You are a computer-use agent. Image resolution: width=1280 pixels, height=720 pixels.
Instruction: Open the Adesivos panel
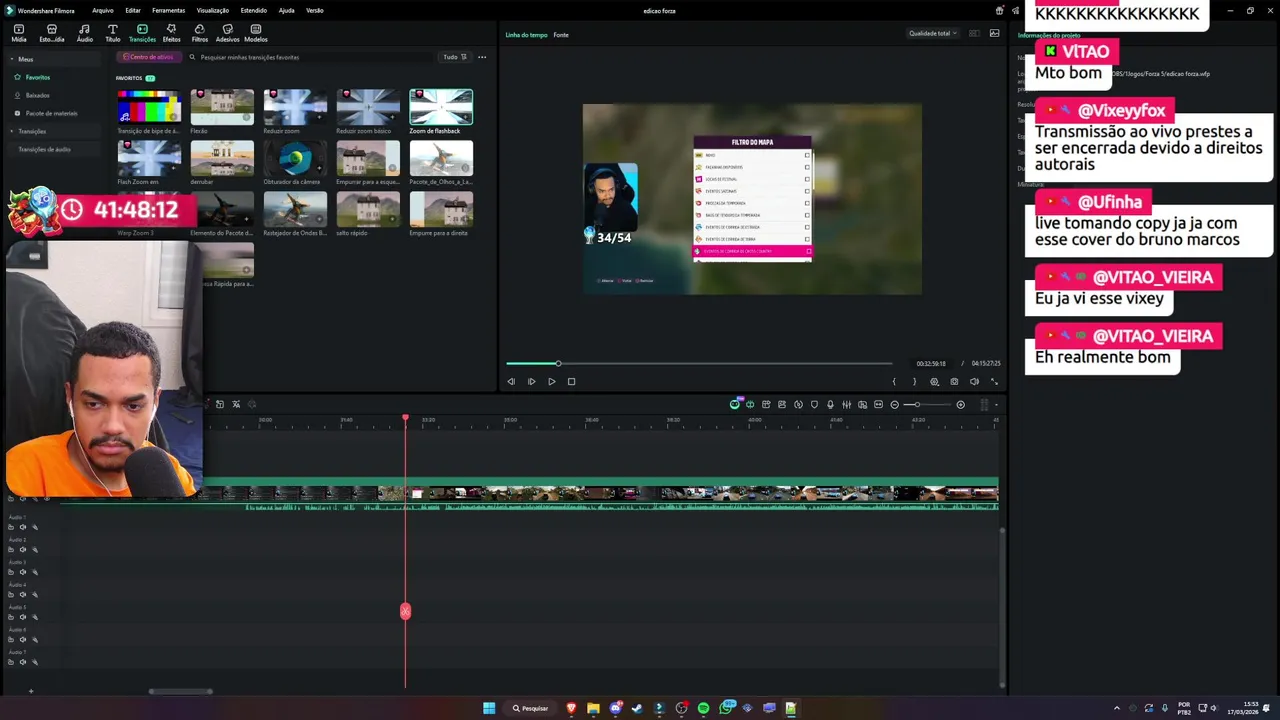[227, 33]
